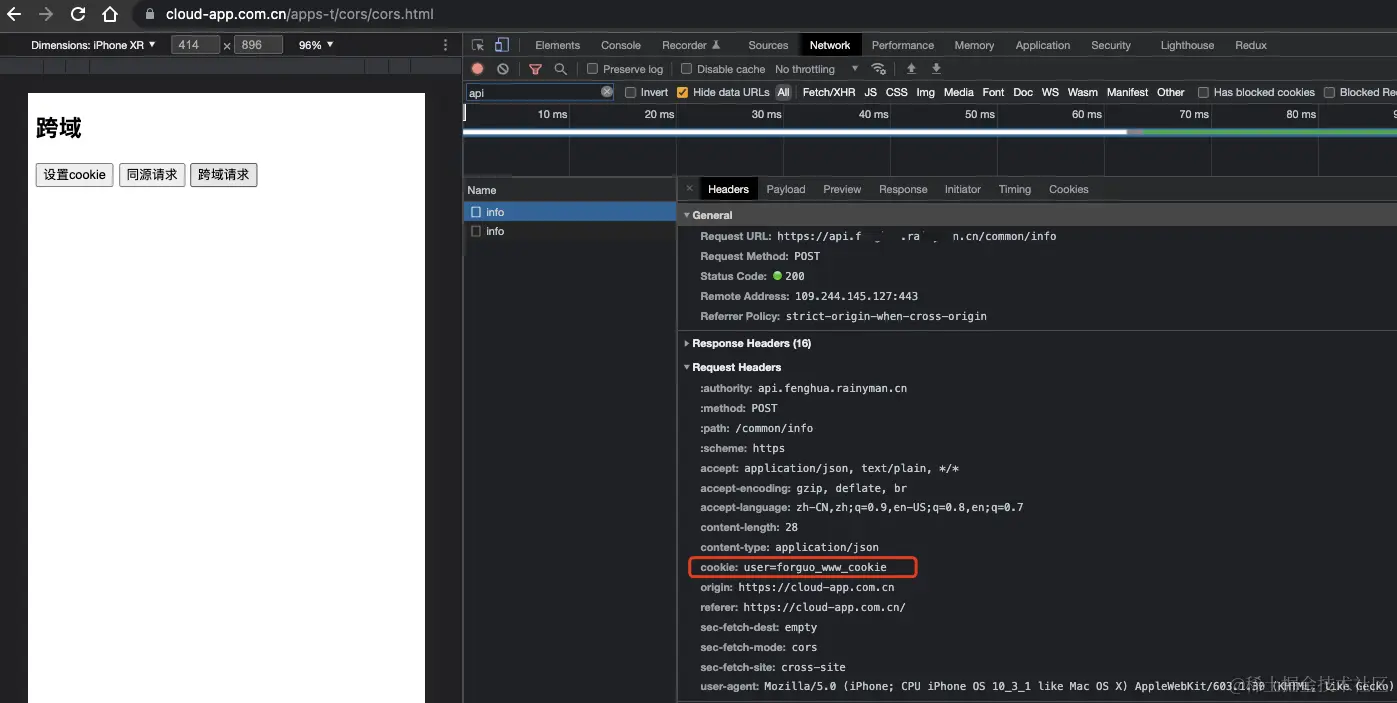Switch to the Elements panel
Image resolution: width=1397 pixels, height=703 pixels.
coord(557,45)
